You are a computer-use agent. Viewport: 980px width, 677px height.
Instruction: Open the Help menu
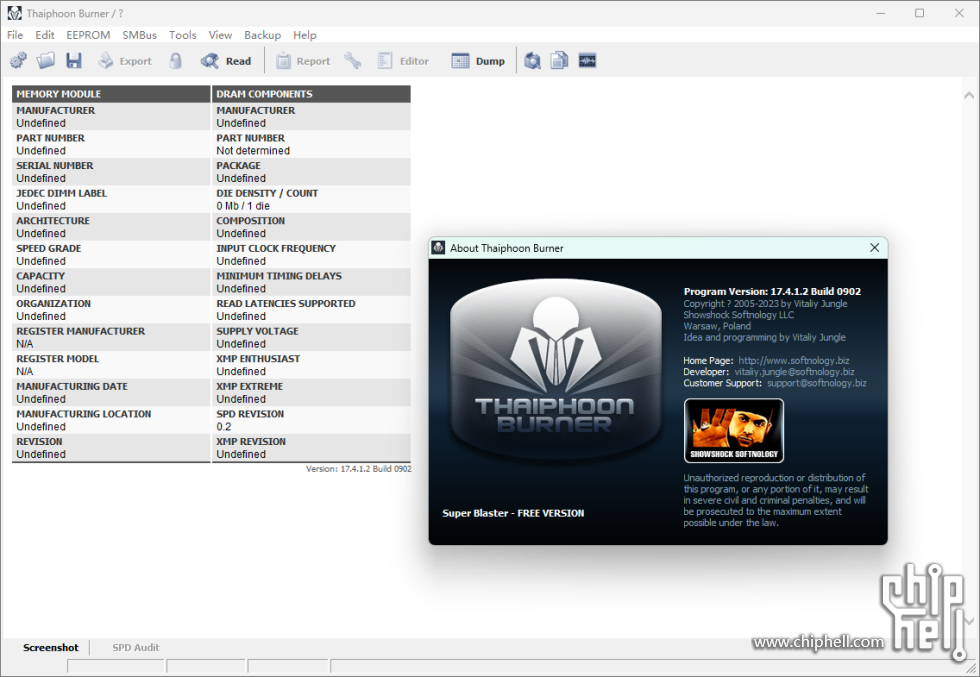coord(304,35)
